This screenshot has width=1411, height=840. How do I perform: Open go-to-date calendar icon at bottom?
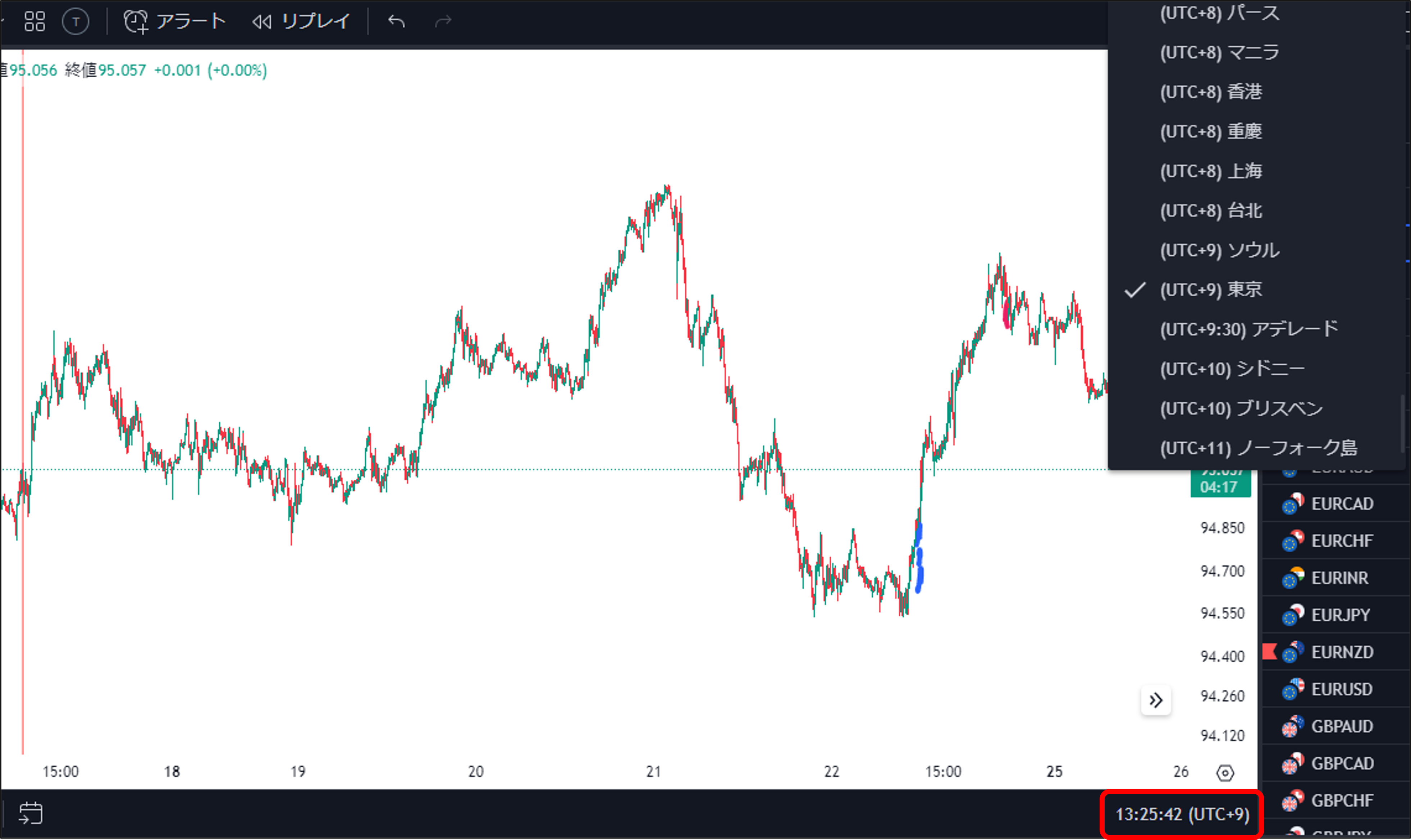tap(31, 813)
